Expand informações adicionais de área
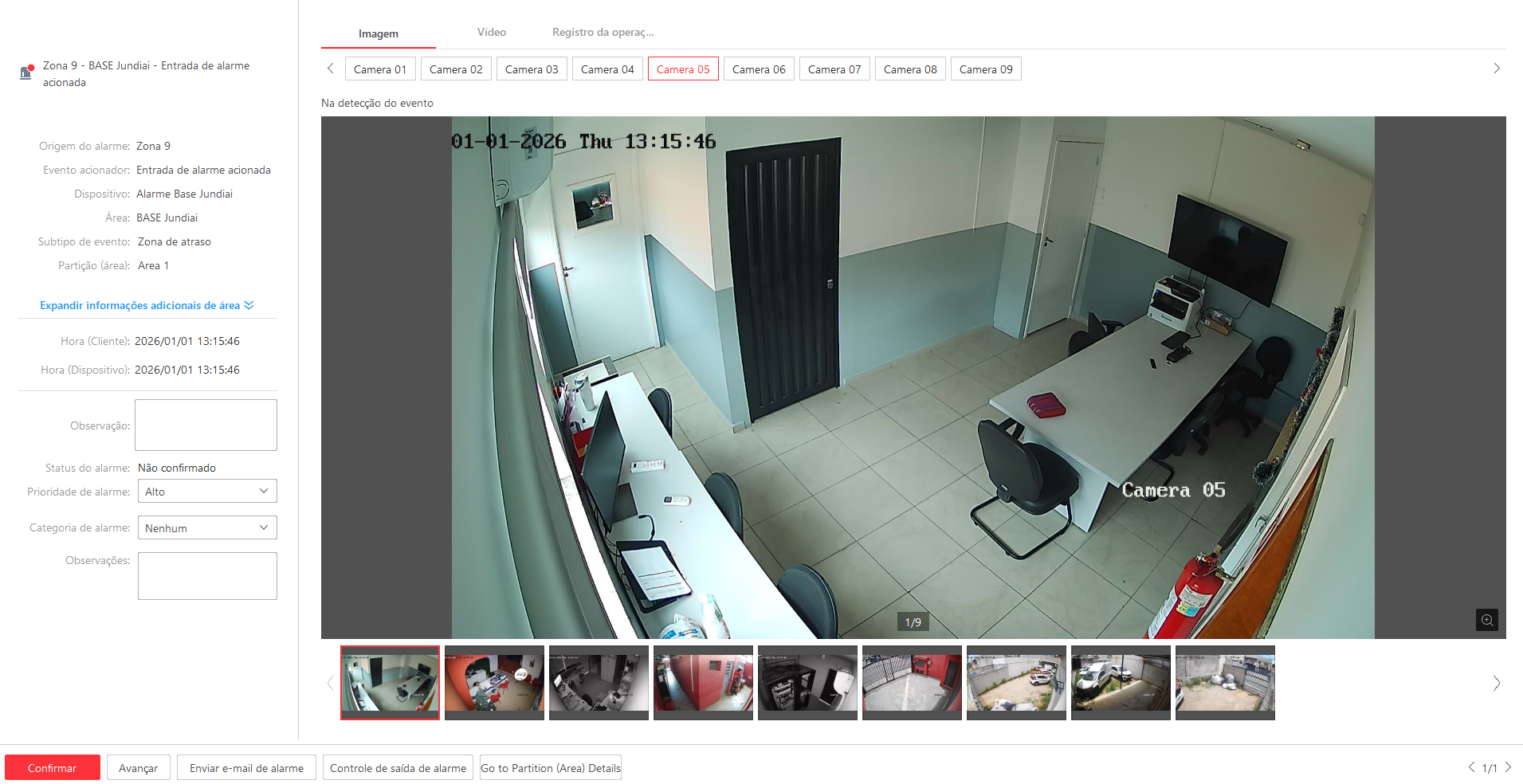Viewport: 1523px width, 784px height. click(x=147, y=305)
